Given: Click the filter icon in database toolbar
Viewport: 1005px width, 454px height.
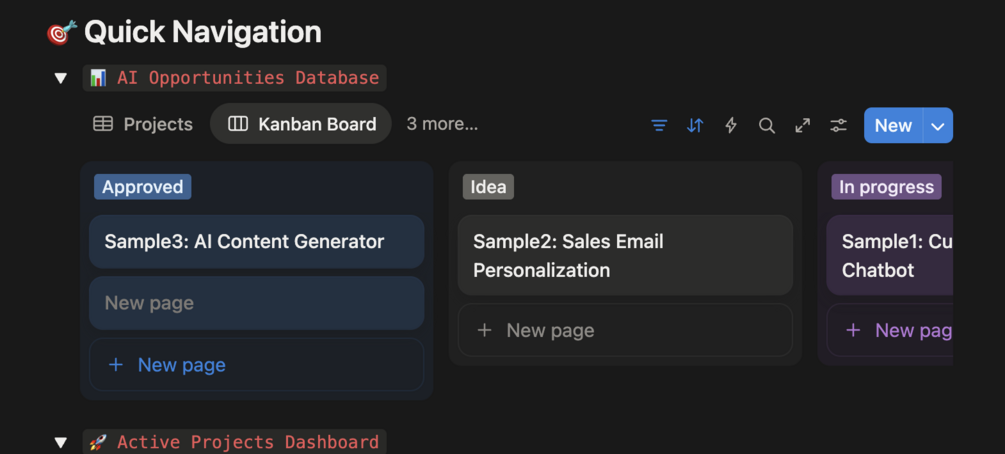Looking at the screenshot, I should point(659,125).
